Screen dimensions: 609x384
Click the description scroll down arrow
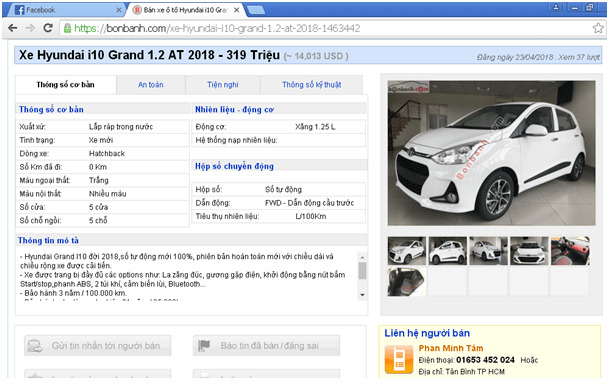(362, 295)
